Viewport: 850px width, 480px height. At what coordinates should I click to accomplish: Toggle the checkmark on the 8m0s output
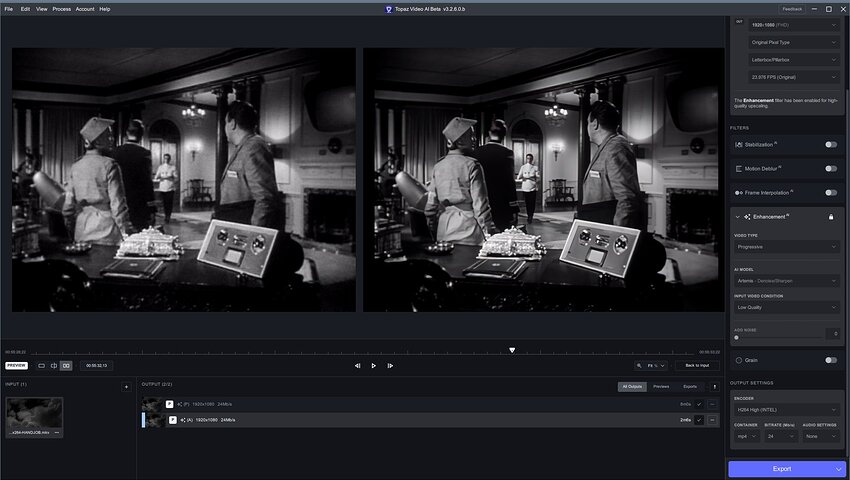click(699, 404)
